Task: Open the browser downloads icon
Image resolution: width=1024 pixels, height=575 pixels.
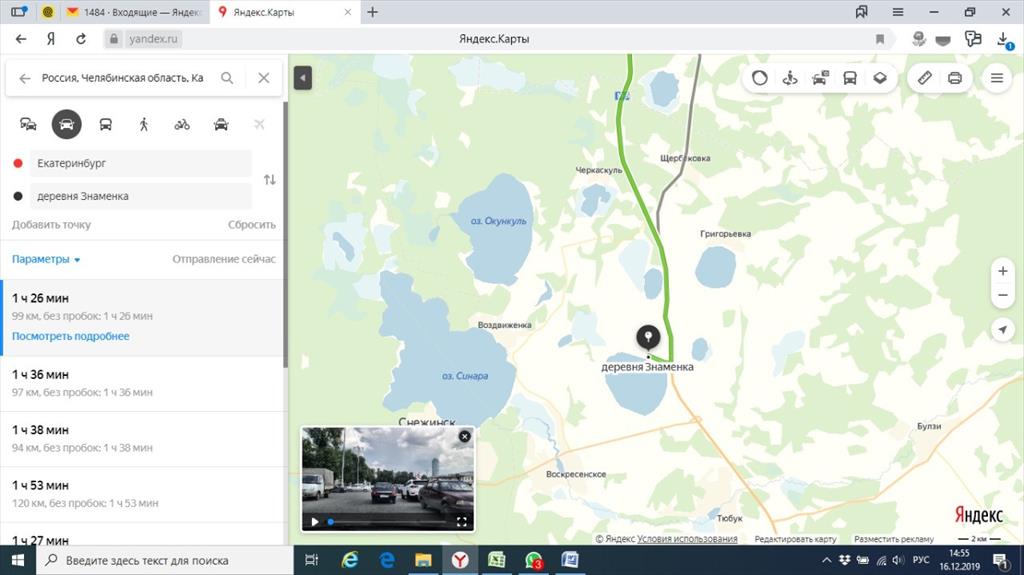Action: tap(1004, 40)
